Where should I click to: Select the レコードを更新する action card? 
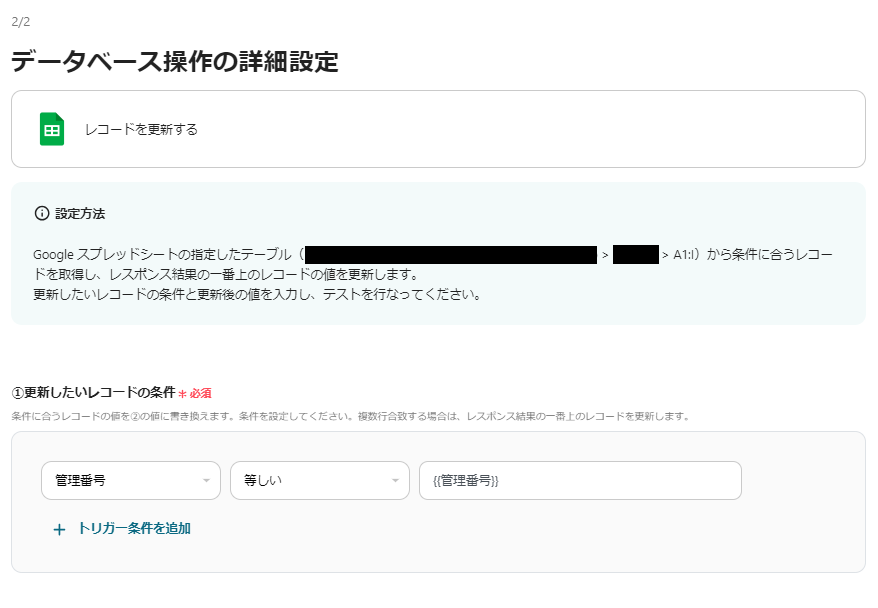tap(438, 128)
